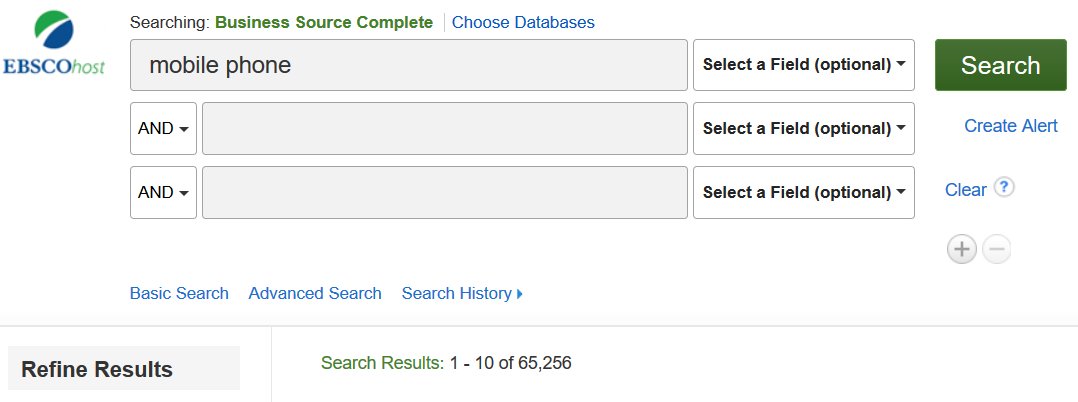This screenshot has height=402, width=1078.
Task: Click the second empty search field
Action: click(x=444, y=129)
